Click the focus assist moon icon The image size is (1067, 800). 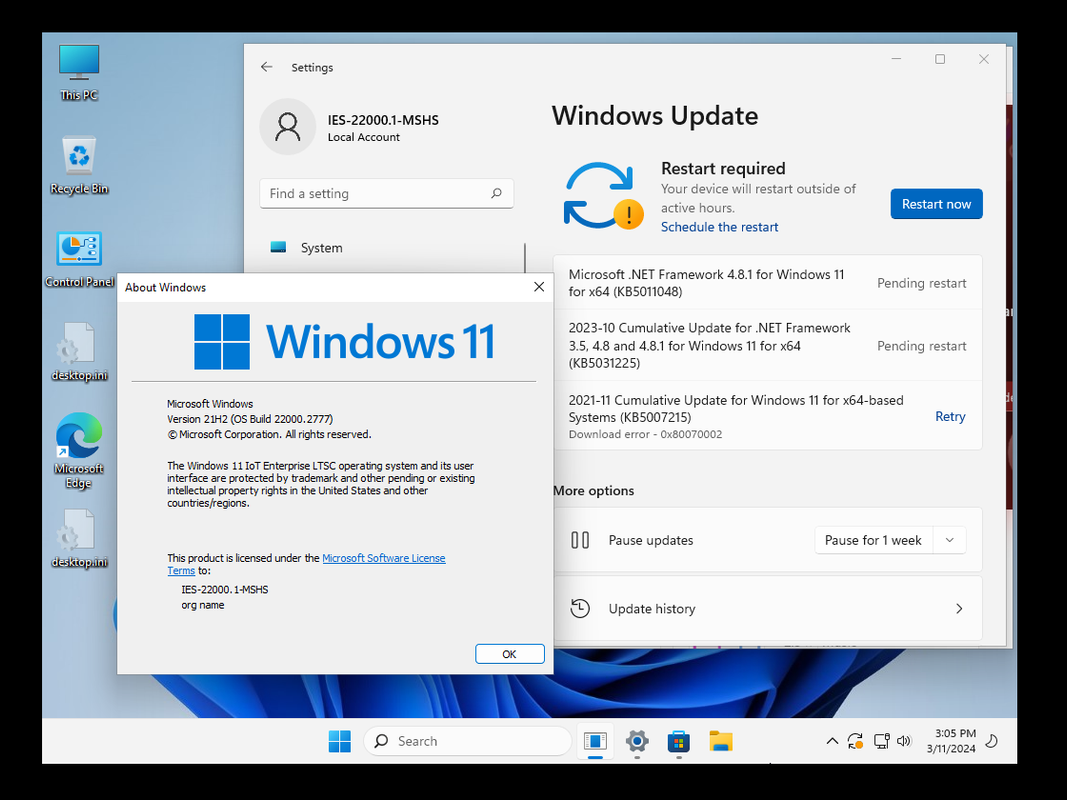(x=992, y=741)
